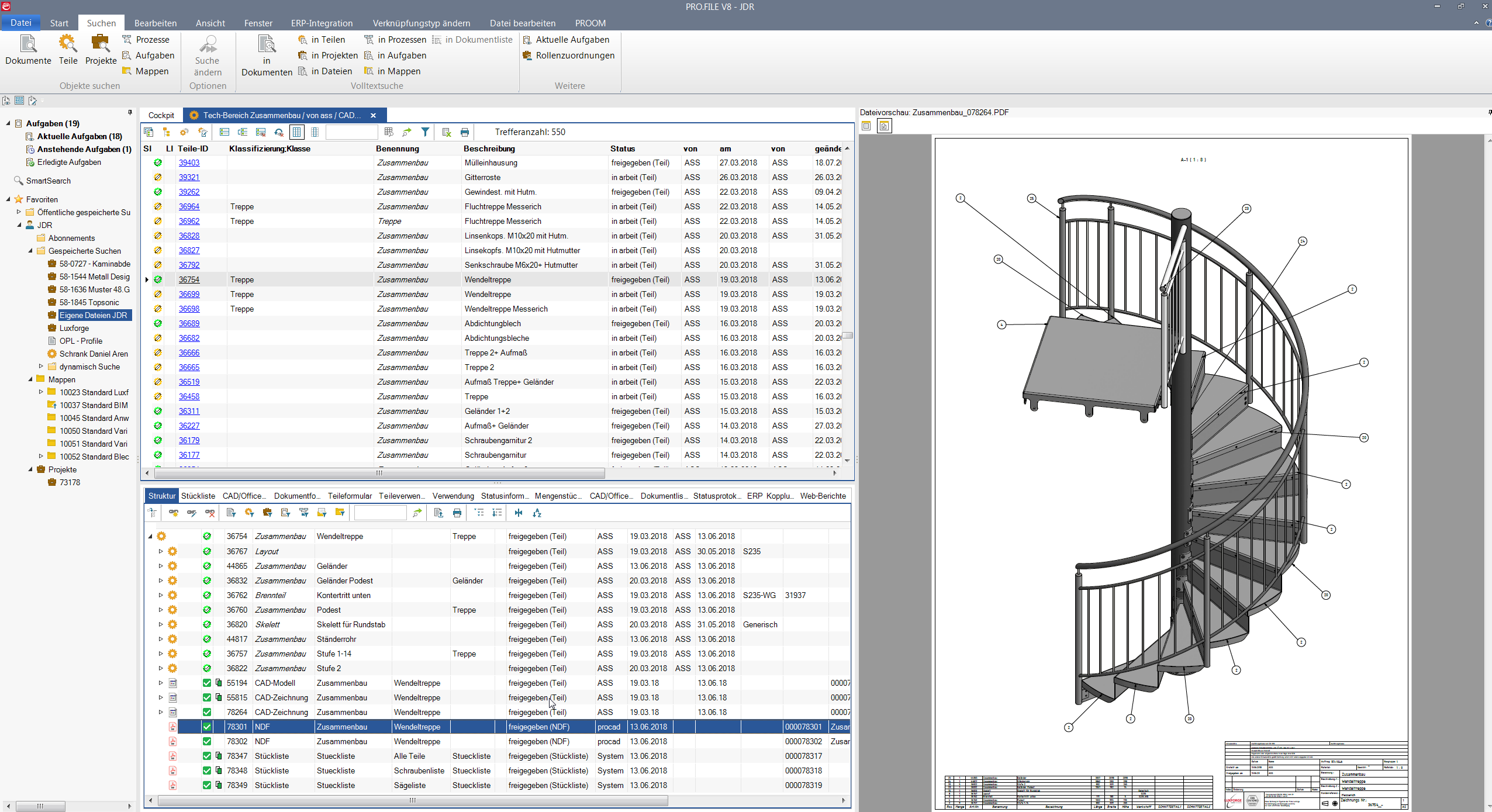1492x812 pixels.
Task: Click the filter funnel icon in results toolbar
Action: (x=425, y=132)
